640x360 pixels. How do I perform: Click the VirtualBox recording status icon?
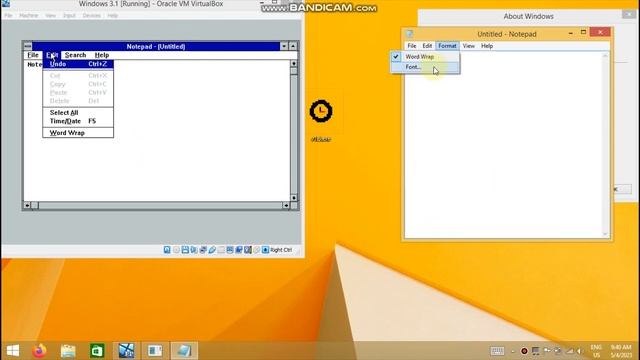pos(239,250)
